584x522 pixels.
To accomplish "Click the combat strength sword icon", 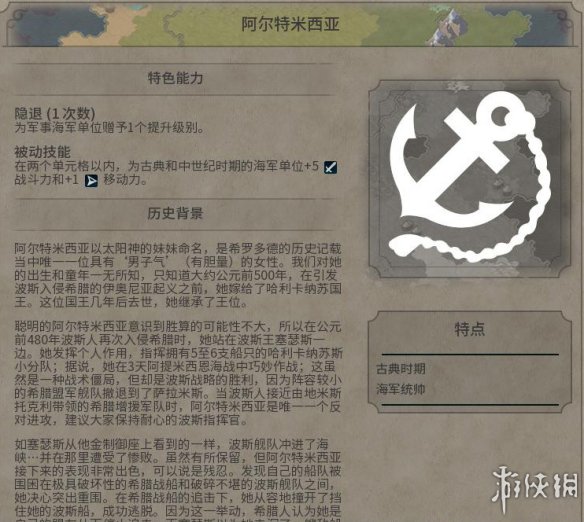I will (330, 167).
